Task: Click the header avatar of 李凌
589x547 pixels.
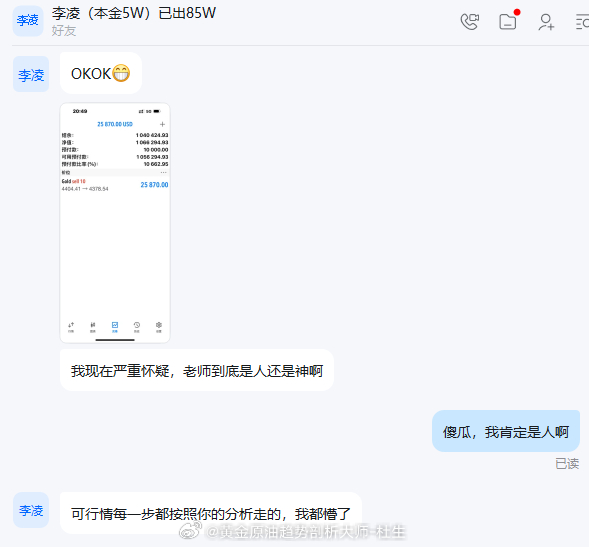Action: click(x=28, y=21)
